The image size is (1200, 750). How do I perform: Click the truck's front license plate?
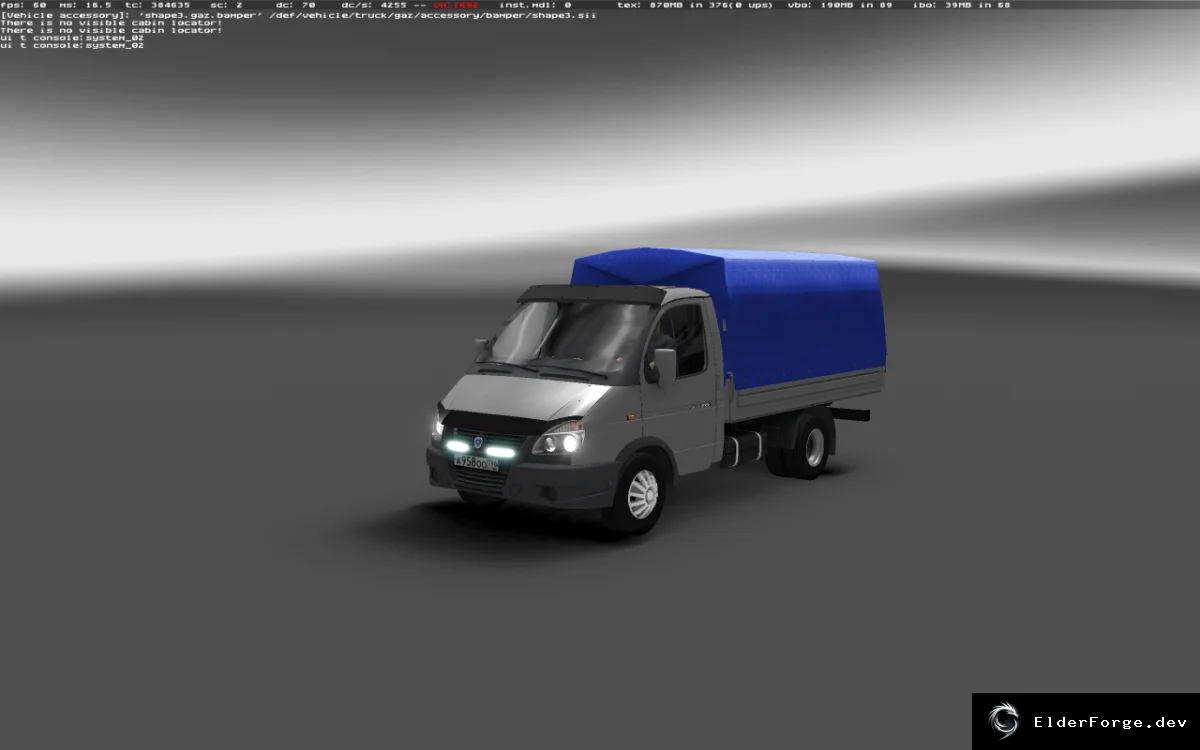[x=475, y=462]
